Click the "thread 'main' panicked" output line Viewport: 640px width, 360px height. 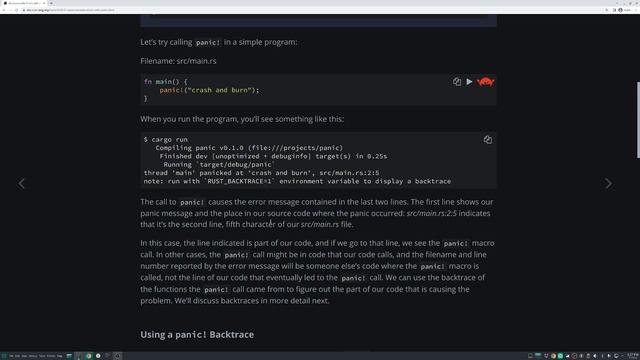(261, 173)
